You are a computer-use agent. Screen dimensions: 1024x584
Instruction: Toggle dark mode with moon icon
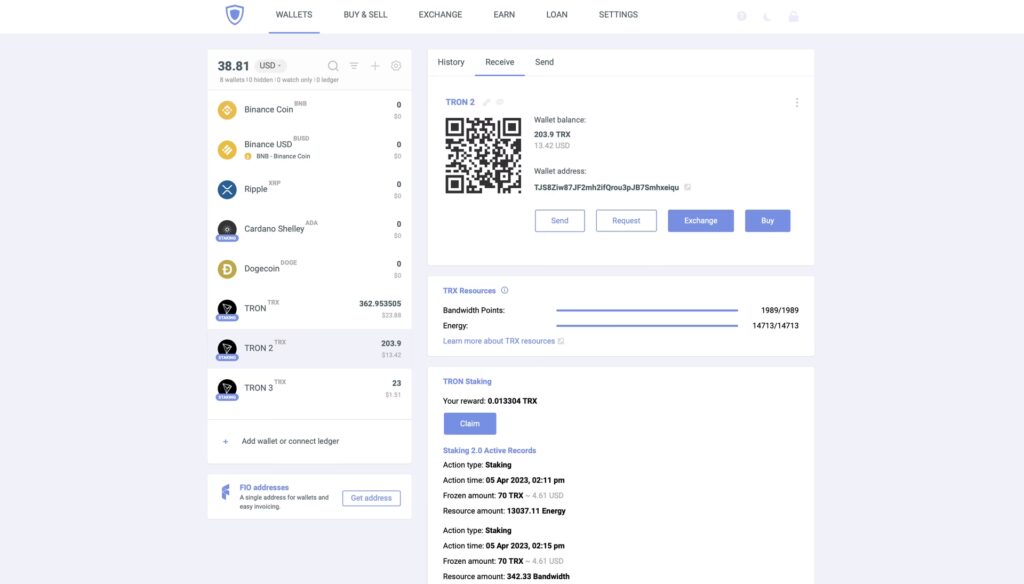[x=767, y=16]
